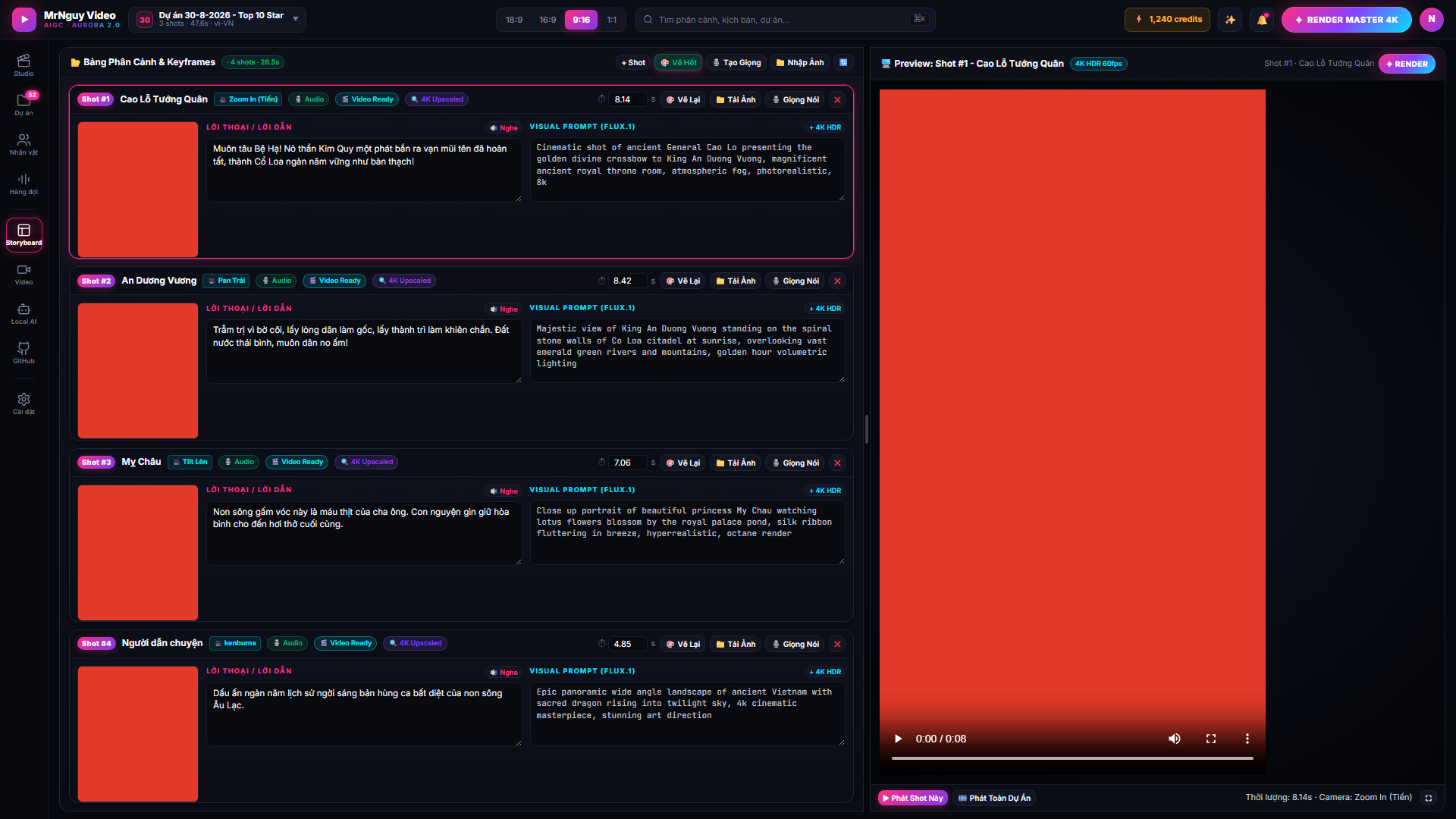1456x819 pixels.
Task: Click Vẽ Hết button
Action: [678, 63]
